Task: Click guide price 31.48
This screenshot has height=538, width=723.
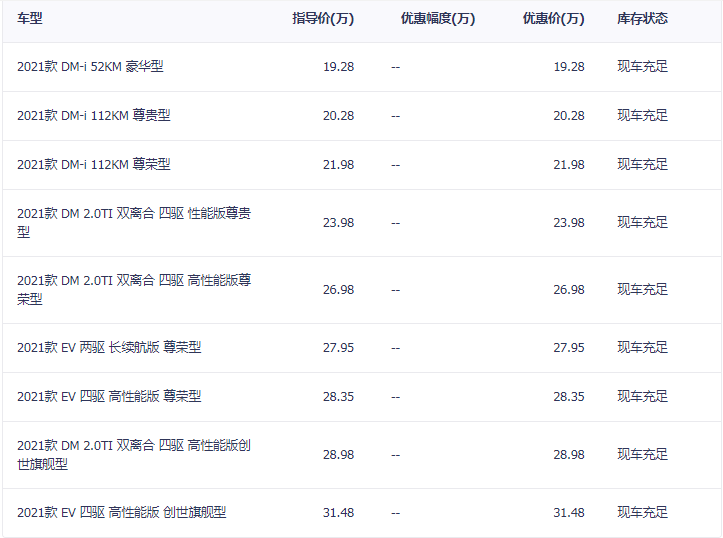Action: [x=338, y=513]
